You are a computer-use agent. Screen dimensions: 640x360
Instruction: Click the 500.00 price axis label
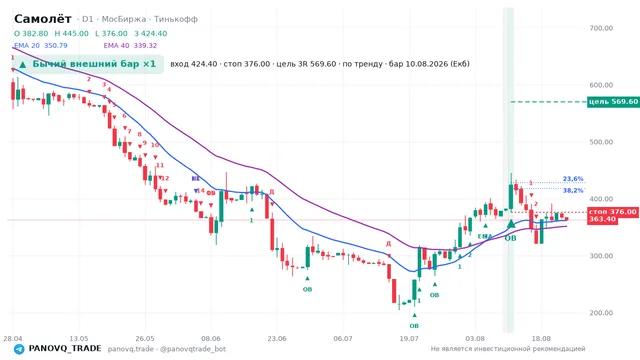tap(601, 142)
